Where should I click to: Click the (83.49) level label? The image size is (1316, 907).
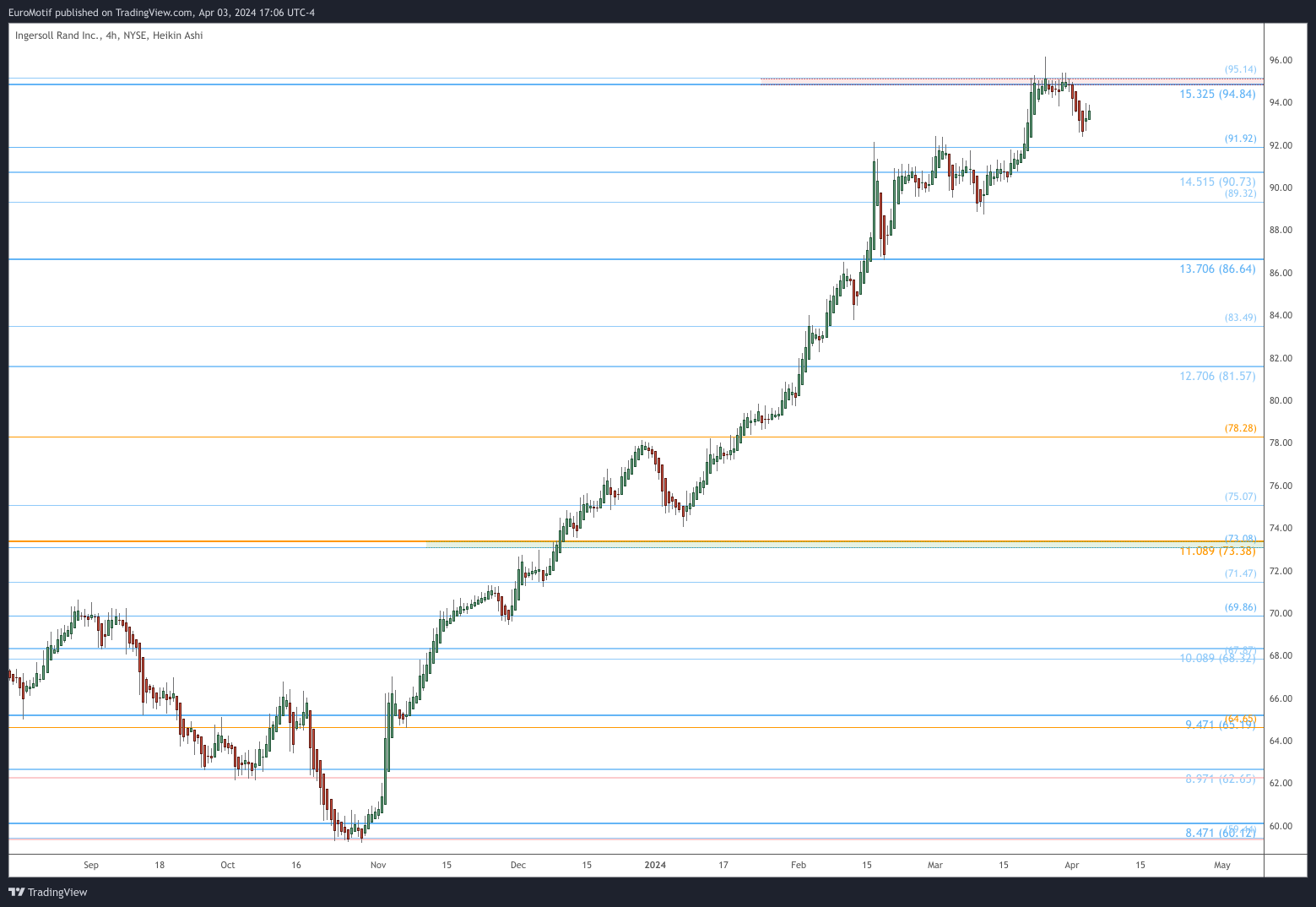point(1240,318)
